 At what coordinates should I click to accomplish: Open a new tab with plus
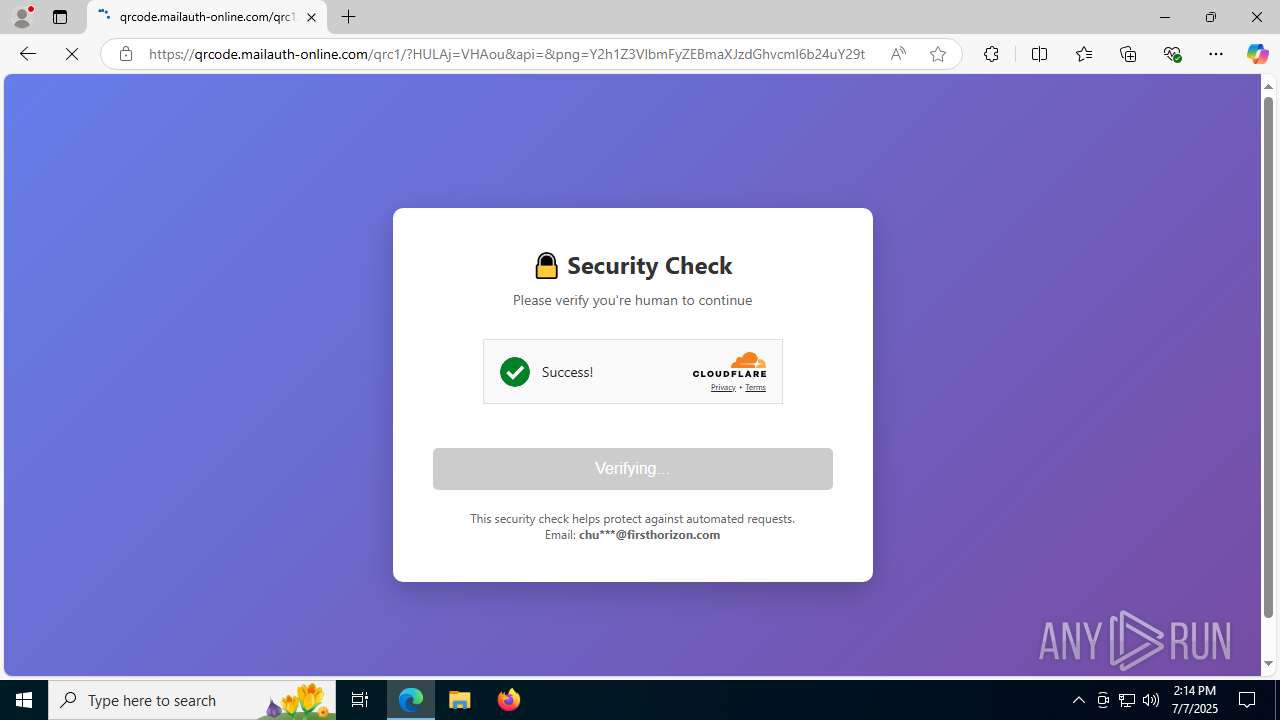[348, 17]
